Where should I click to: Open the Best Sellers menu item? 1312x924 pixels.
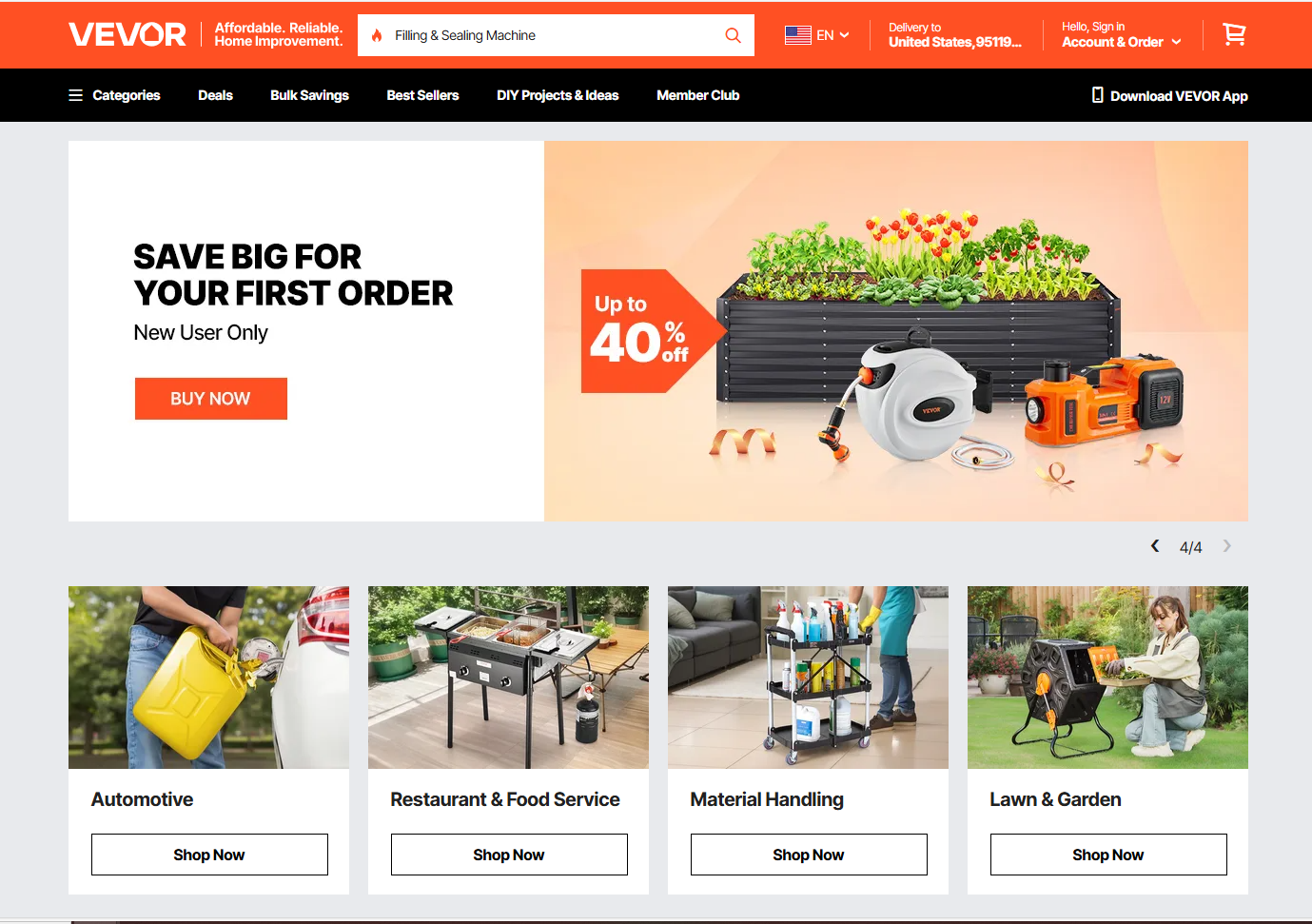pyautogui.click(x=422, y=95)
